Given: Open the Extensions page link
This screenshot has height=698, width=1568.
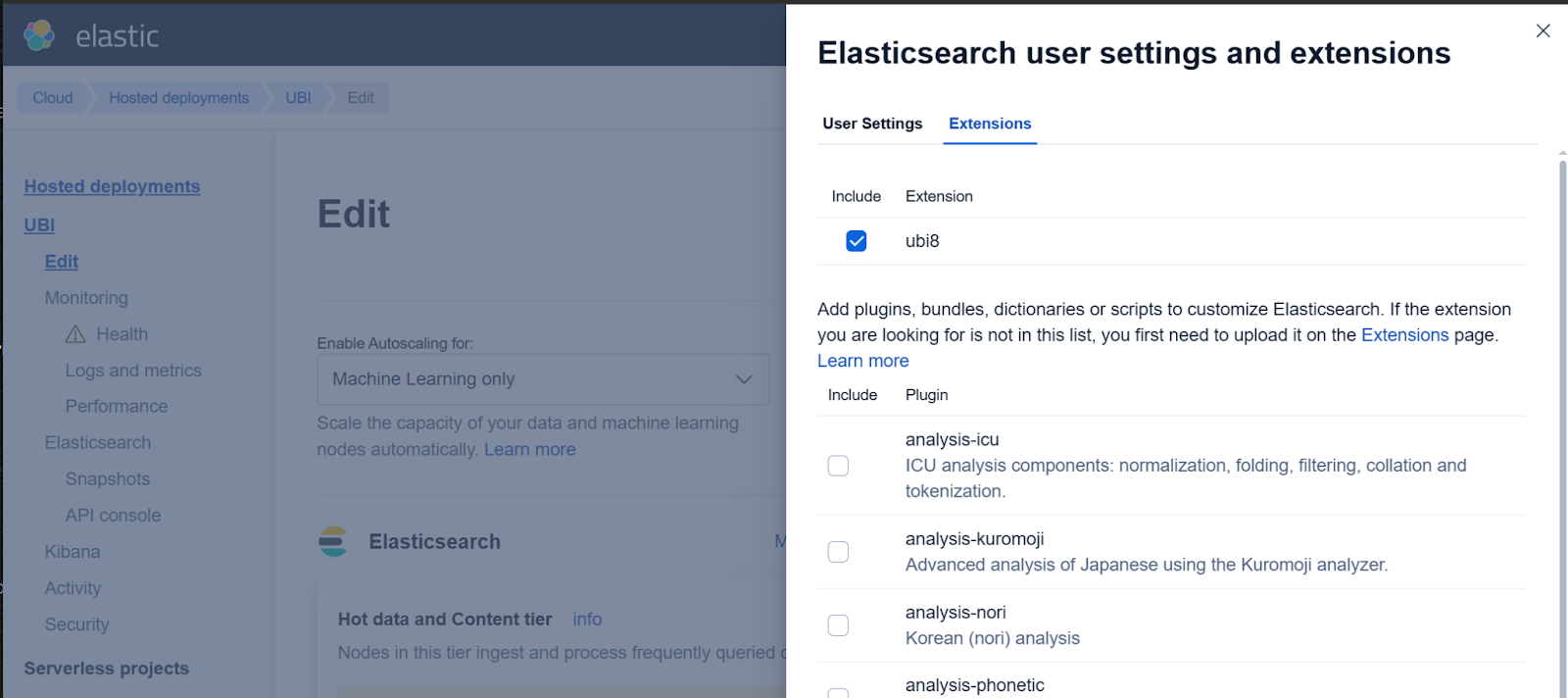Looking at the screenshot, I should (x=1404, y=335).
